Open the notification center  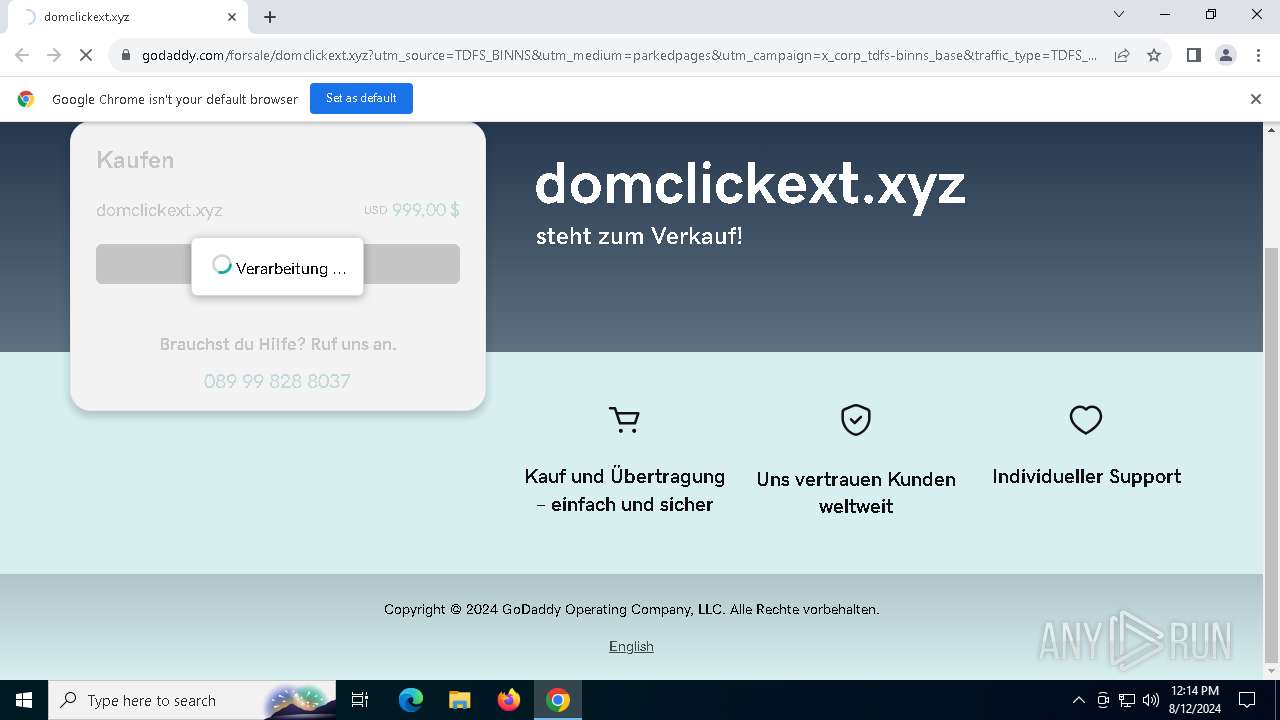tap(1247, 700)
